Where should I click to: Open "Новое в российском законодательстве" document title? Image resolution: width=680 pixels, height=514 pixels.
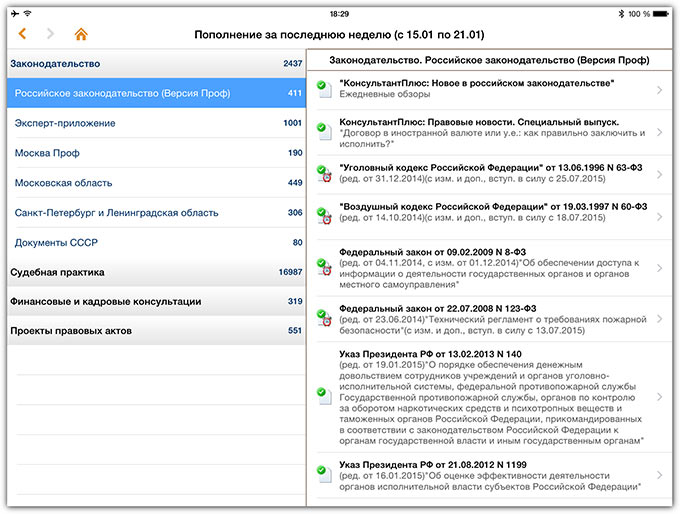[x=477, y=83]
